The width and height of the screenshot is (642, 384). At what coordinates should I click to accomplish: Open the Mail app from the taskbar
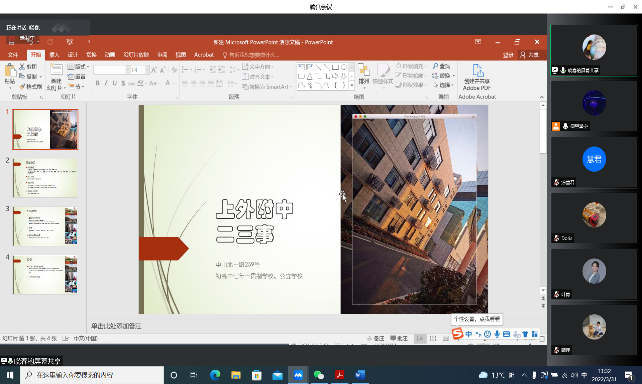[278, 375]
